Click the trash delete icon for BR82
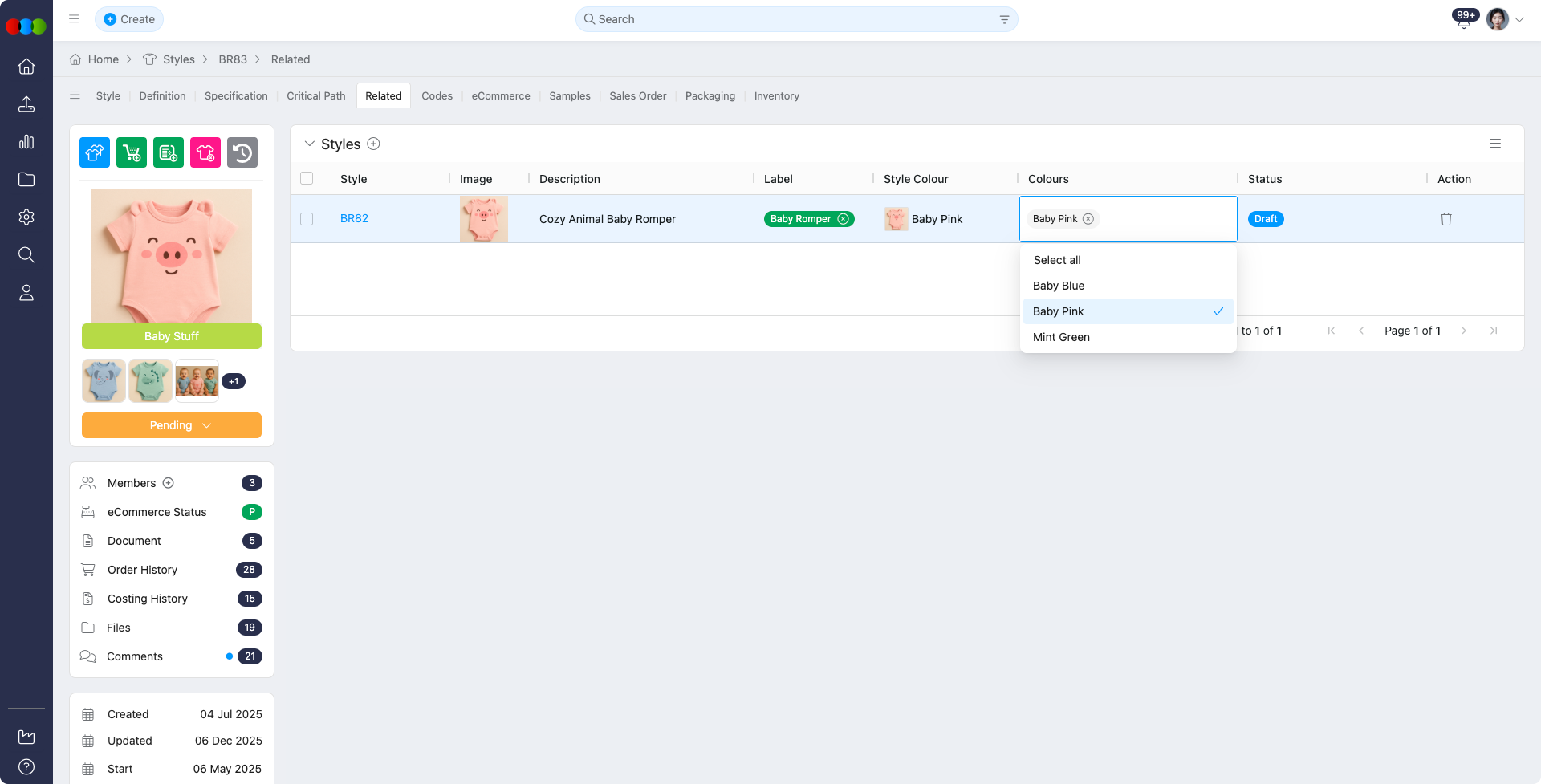Screen dimensions: 1541x784 tap(1445, 219)
